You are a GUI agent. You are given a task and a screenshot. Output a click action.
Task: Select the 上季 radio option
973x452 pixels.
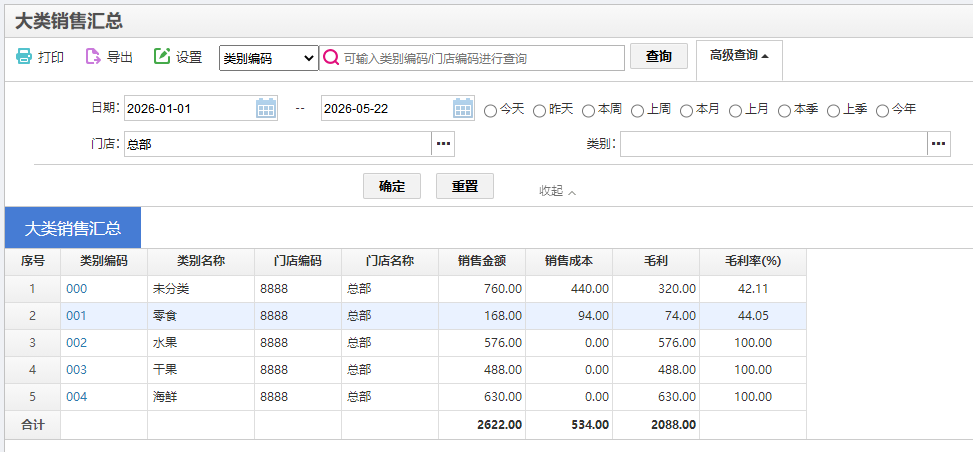tap(833, 111)
